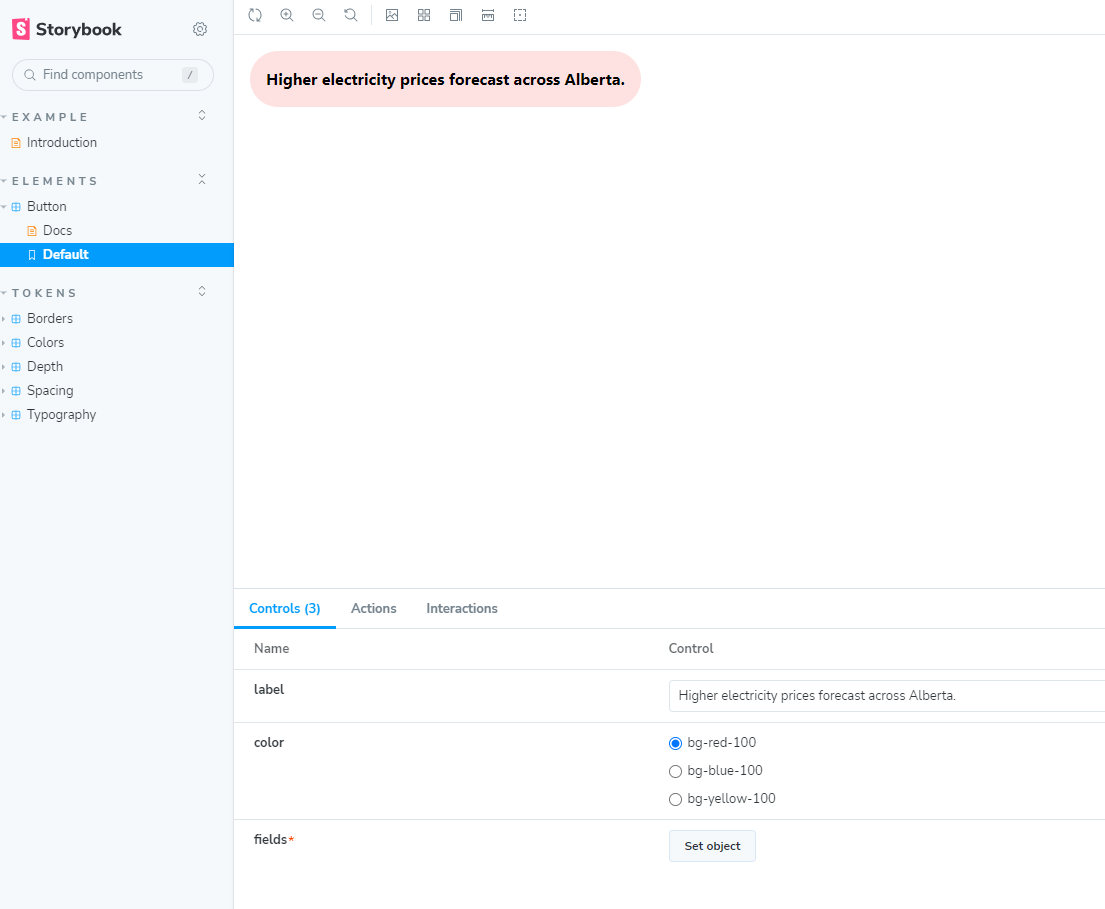This screenshot has height=909, width=1105.
Task: Choose the bg-yellow-100 radio option
Action: pos(675,799)
